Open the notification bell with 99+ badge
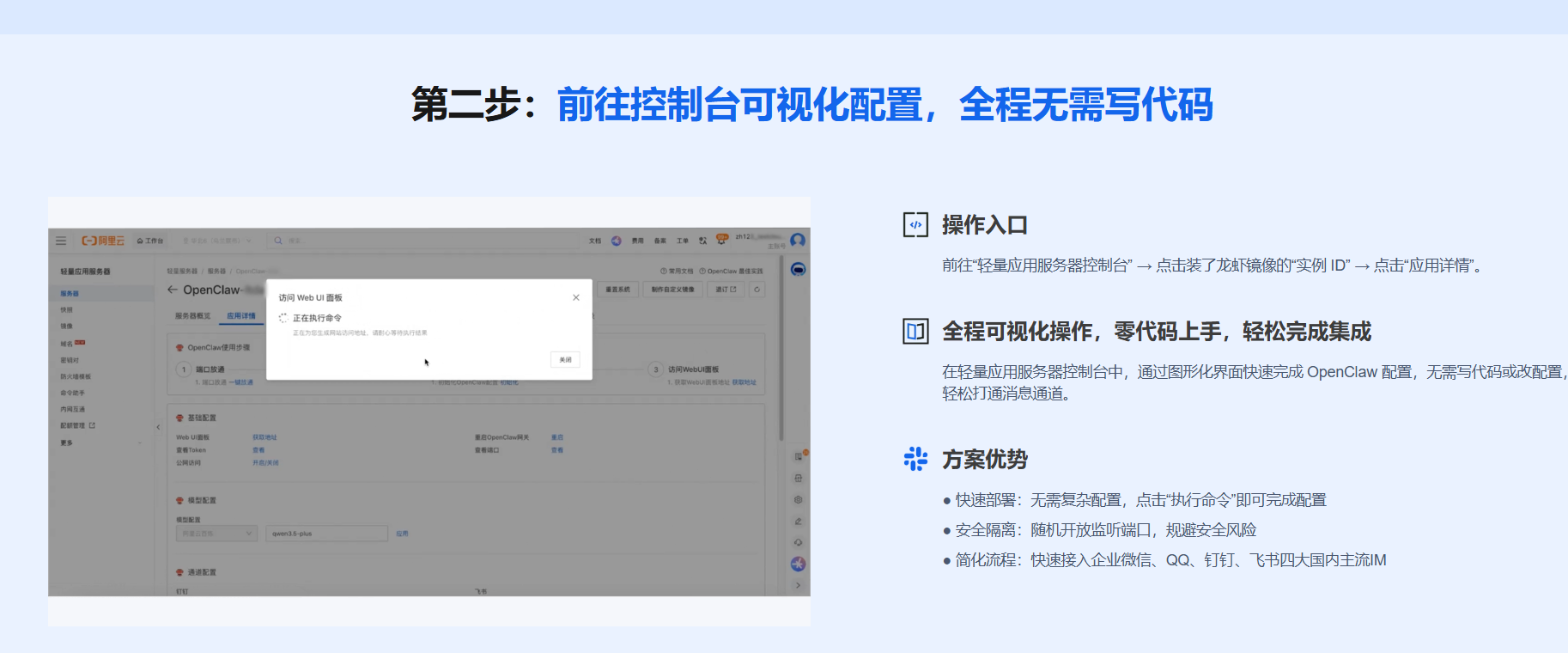The image size is (1568, 653). [x=722, y=239]
